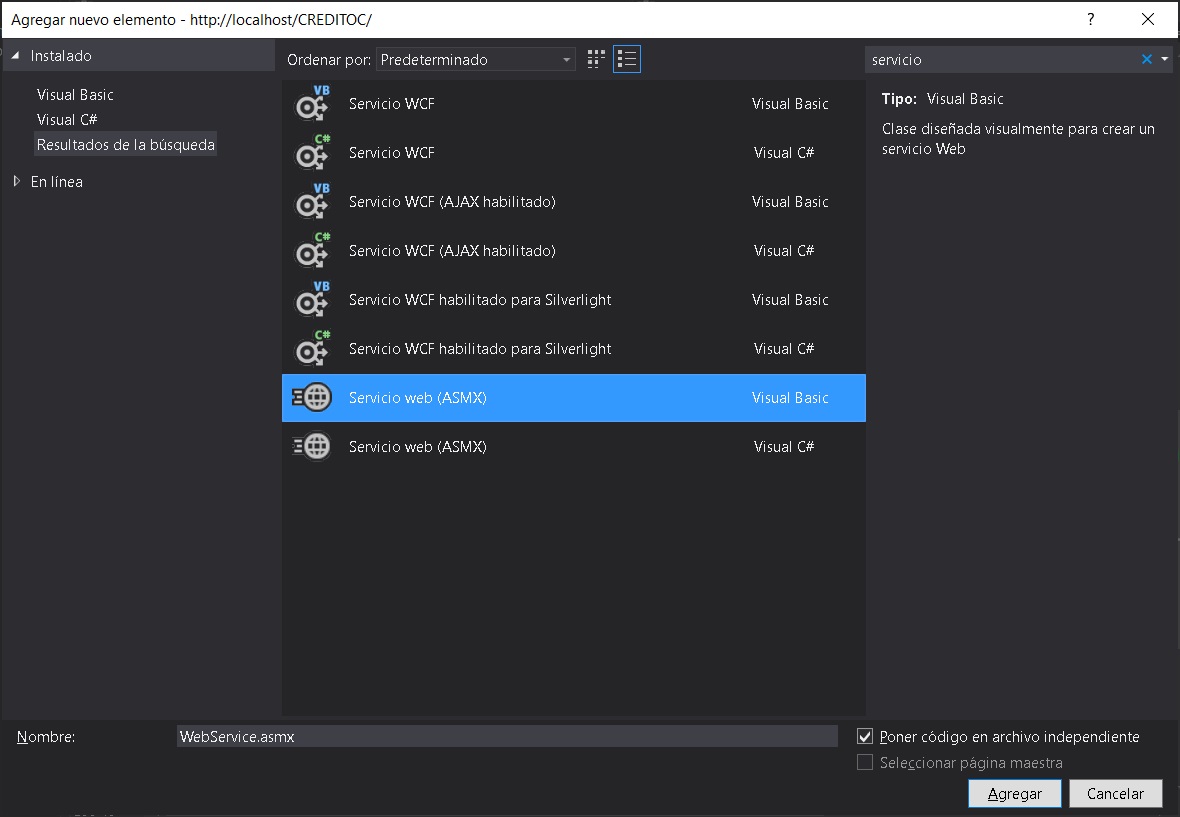Open the Ordenar por Predeterminado dropdown
Viewport: 1180px width, 817px height.
(x=476, y=59)
